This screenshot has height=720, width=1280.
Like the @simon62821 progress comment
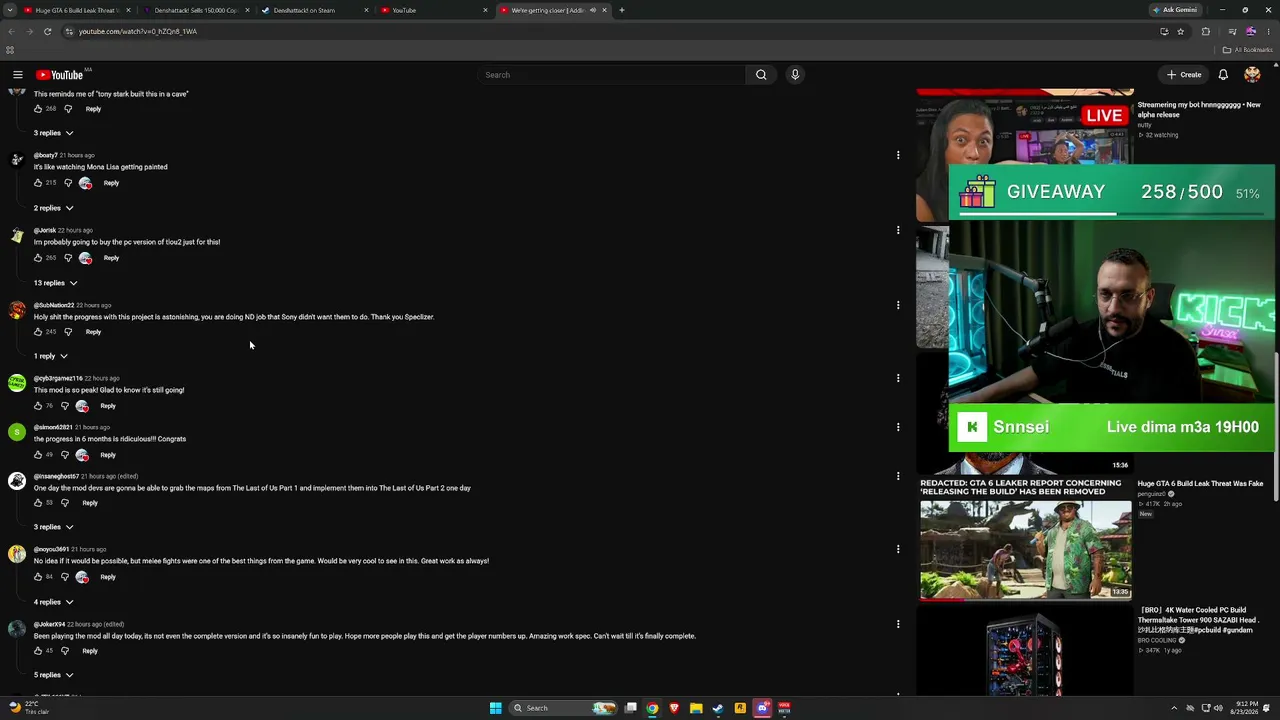click(38, 455)
